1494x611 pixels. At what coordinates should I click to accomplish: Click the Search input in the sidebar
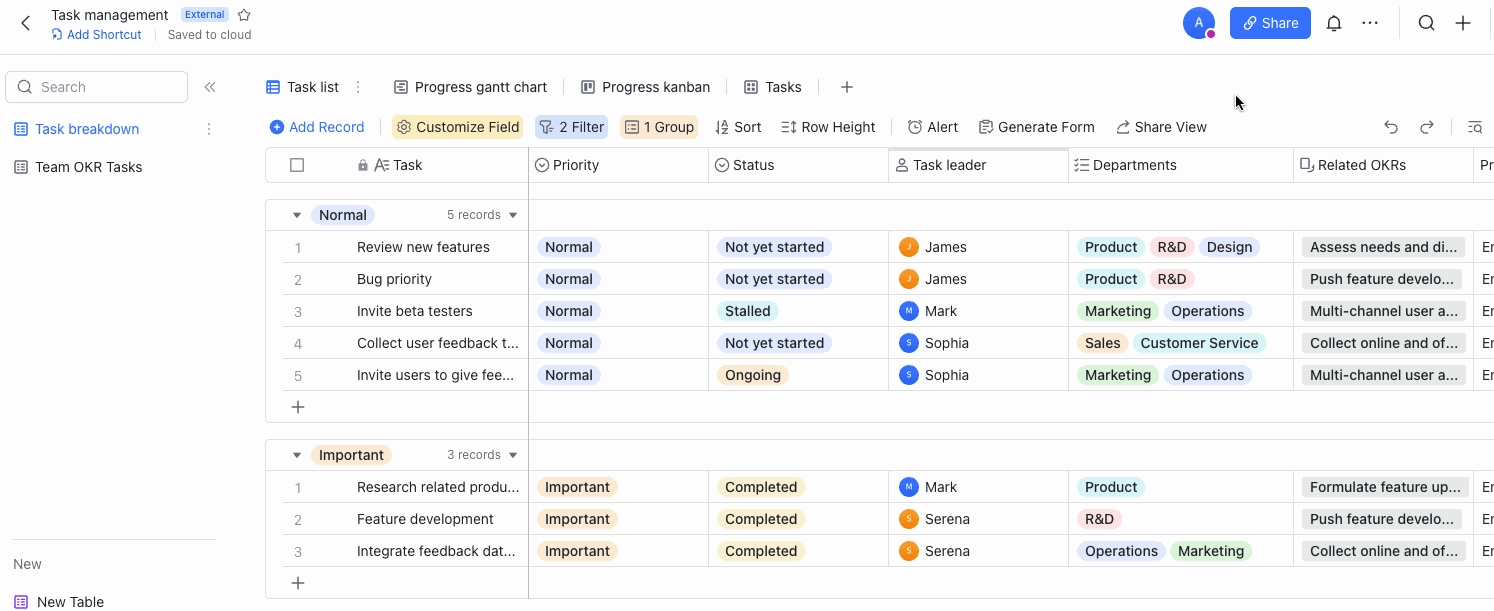click(96, 87)
